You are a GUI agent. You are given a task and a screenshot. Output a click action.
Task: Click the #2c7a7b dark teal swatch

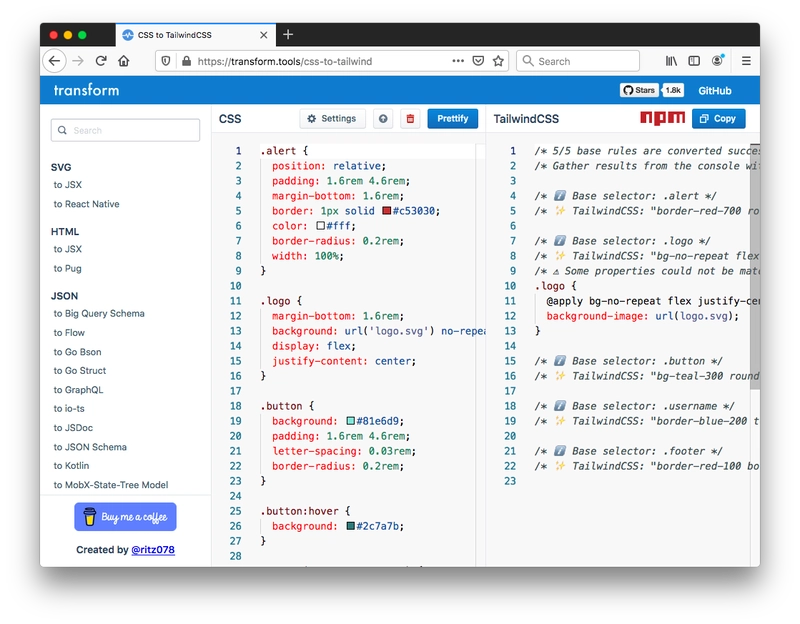click(x=351, y=526)
